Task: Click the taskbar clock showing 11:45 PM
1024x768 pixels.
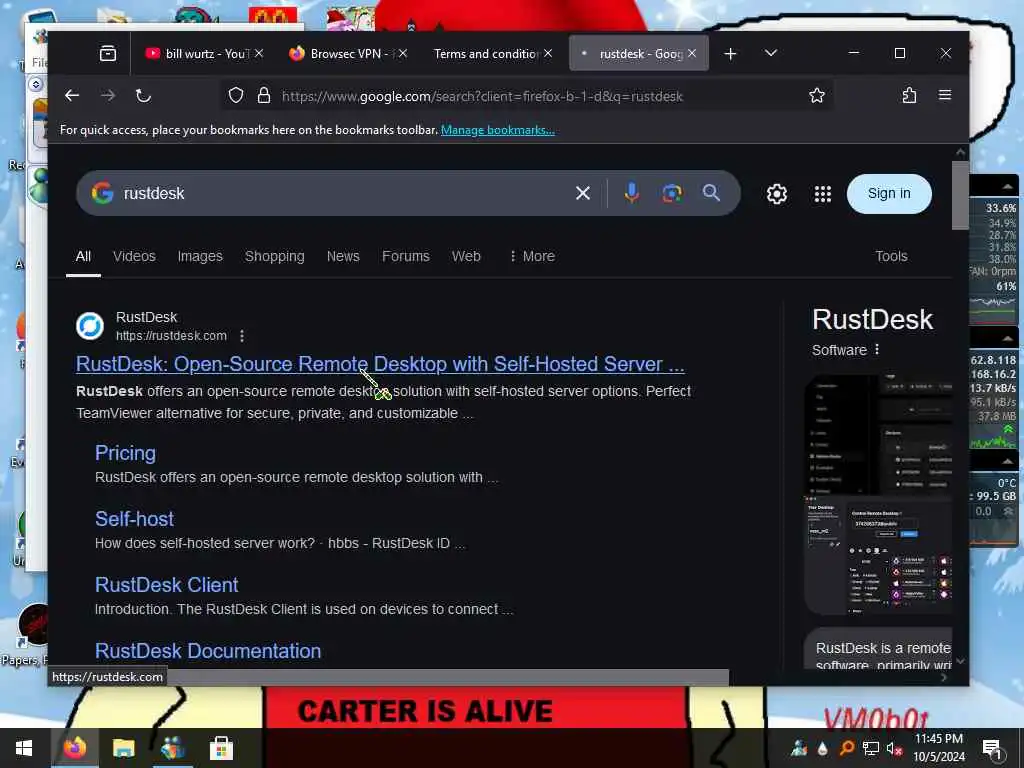Action: (938, 748)
